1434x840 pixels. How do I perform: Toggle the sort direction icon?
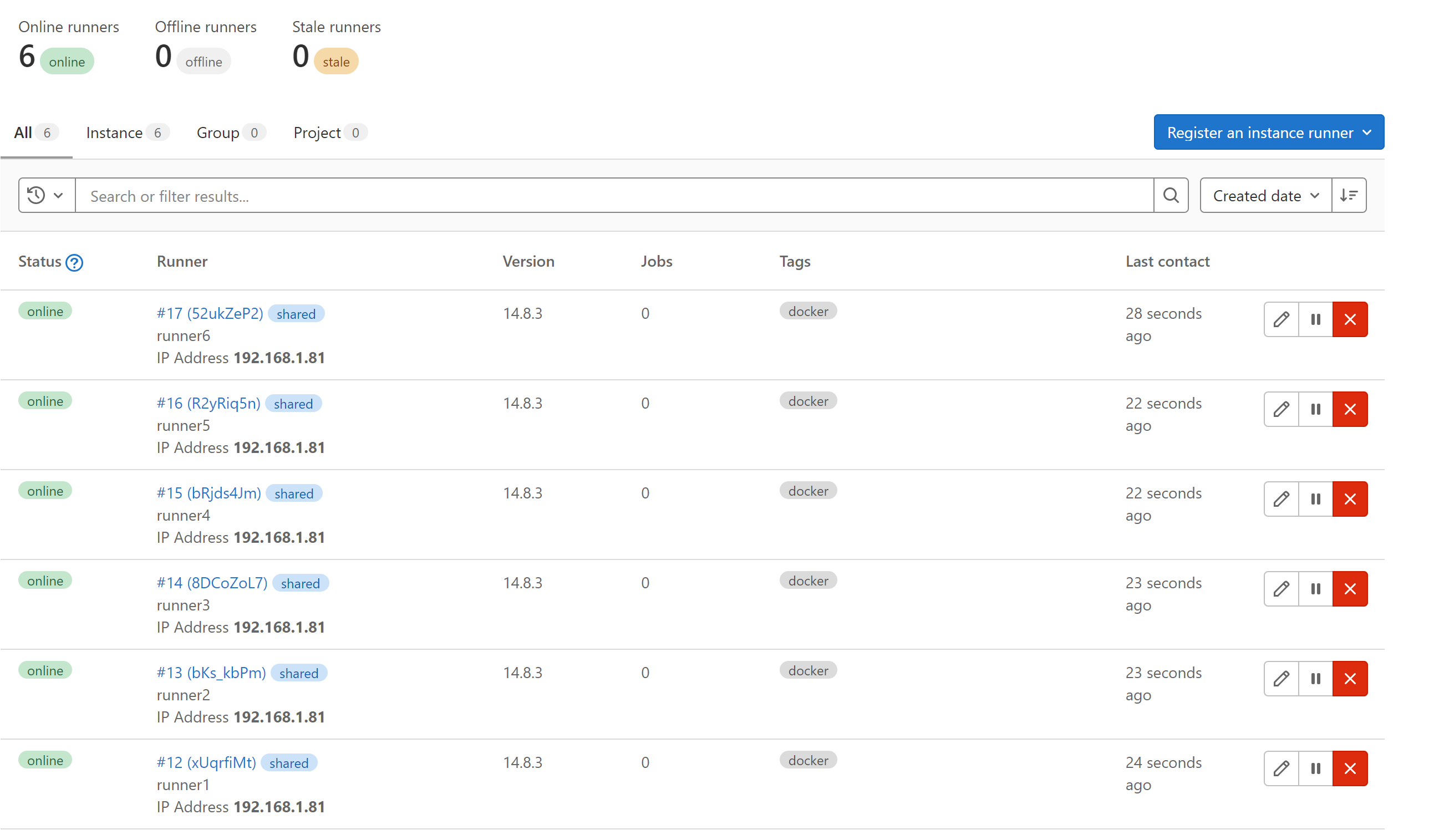(1349, 196)
